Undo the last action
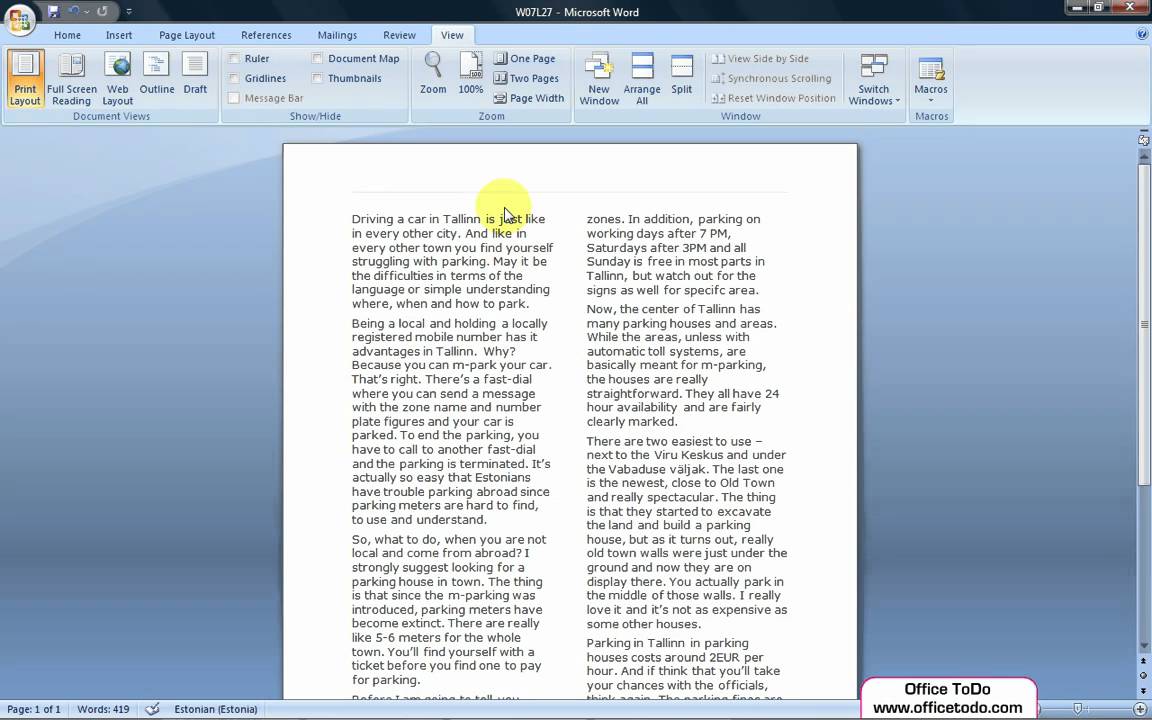Screen dimensions: 1152x720 point(73,12)
